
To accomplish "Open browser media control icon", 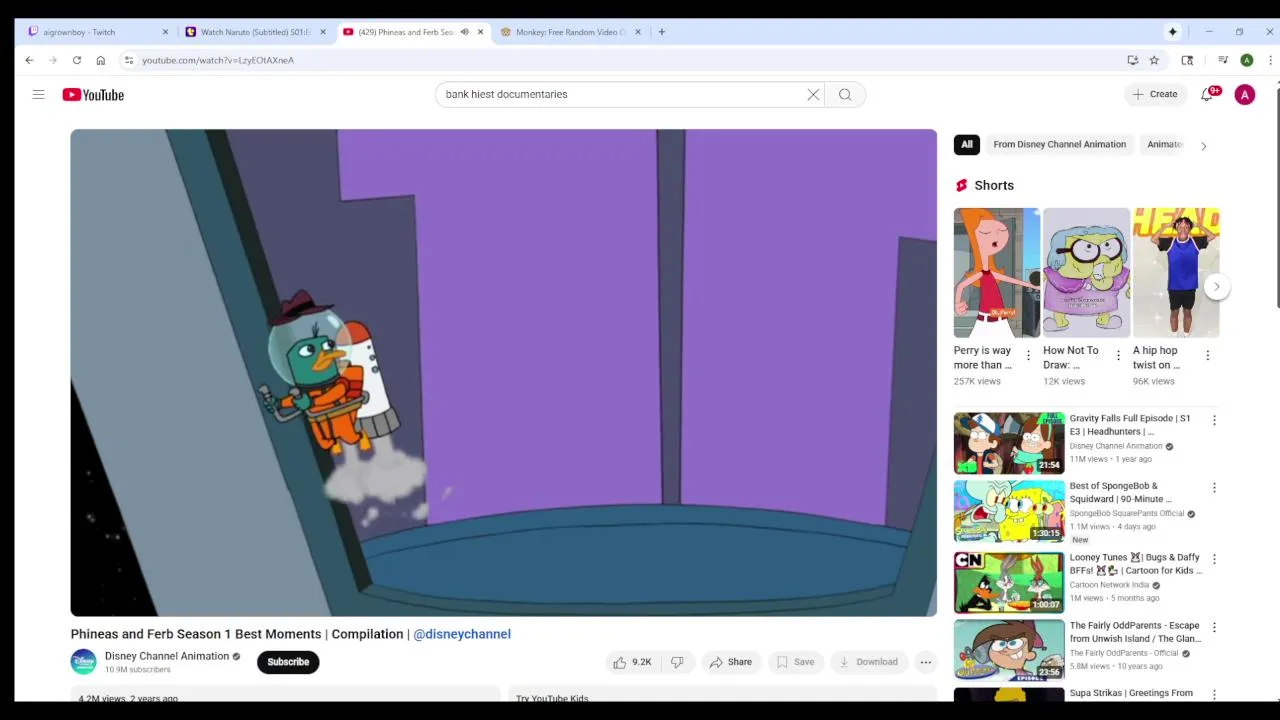I will 1223,60.
